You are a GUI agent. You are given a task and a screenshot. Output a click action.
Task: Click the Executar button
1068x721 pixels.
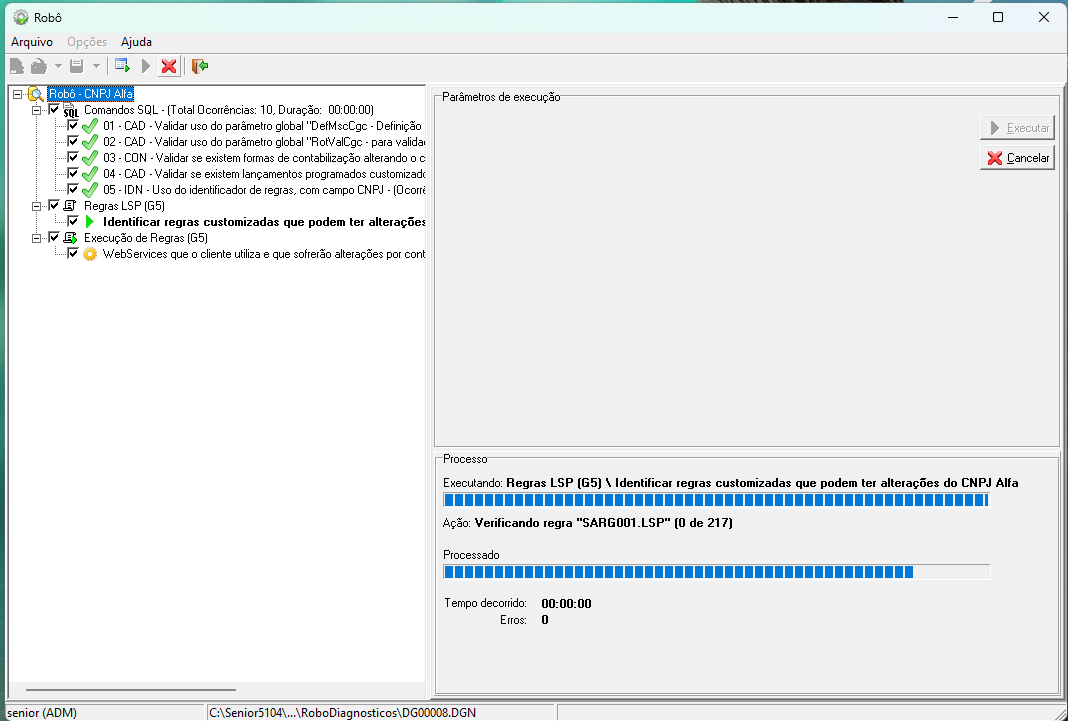pos(1017,128)
